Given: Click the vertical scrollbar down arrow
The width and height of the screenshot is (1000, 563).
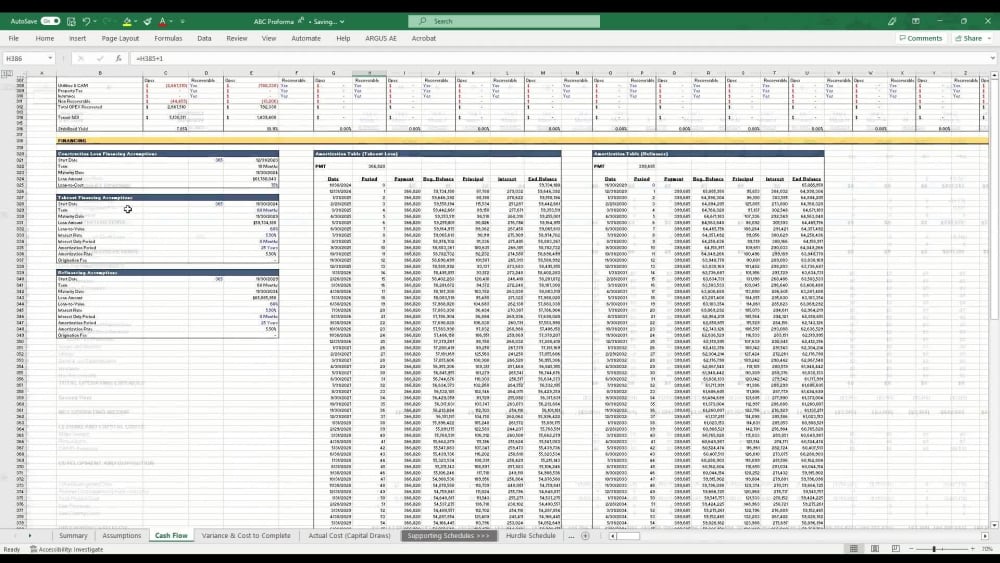Looking at the screenshot, I should pos(994,525).
